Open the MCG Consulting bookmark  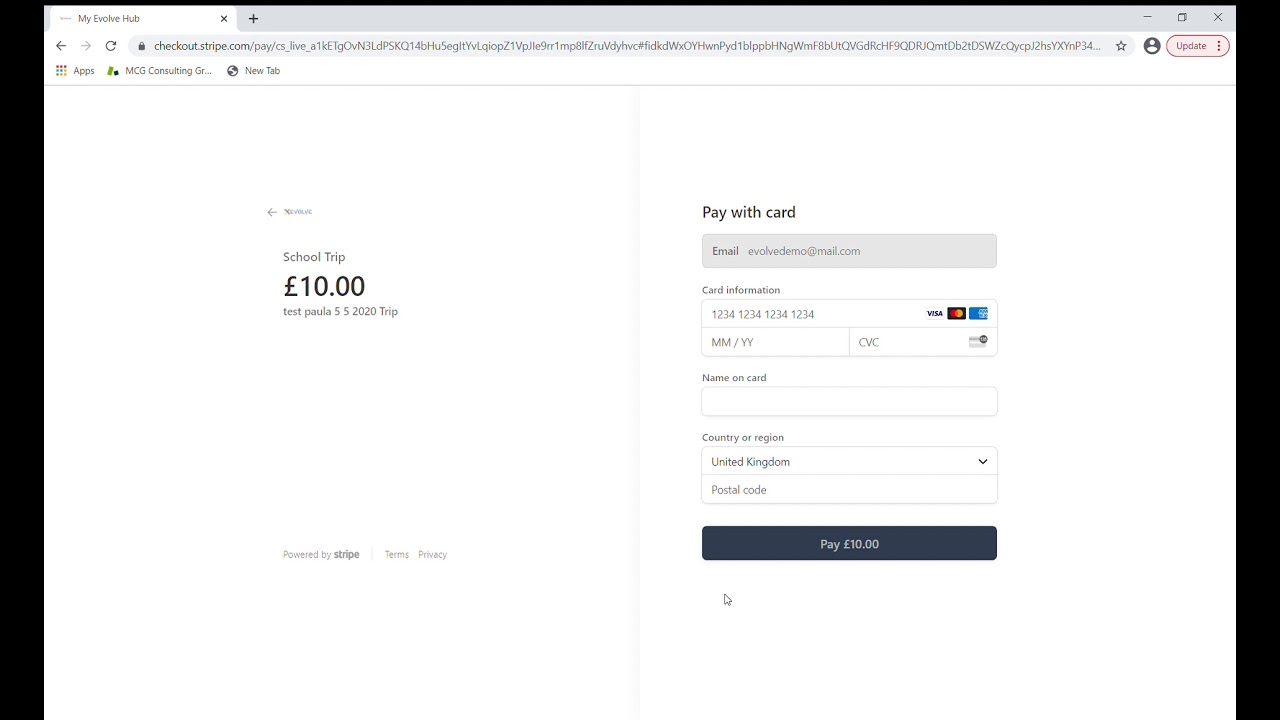tap(160, 71)
